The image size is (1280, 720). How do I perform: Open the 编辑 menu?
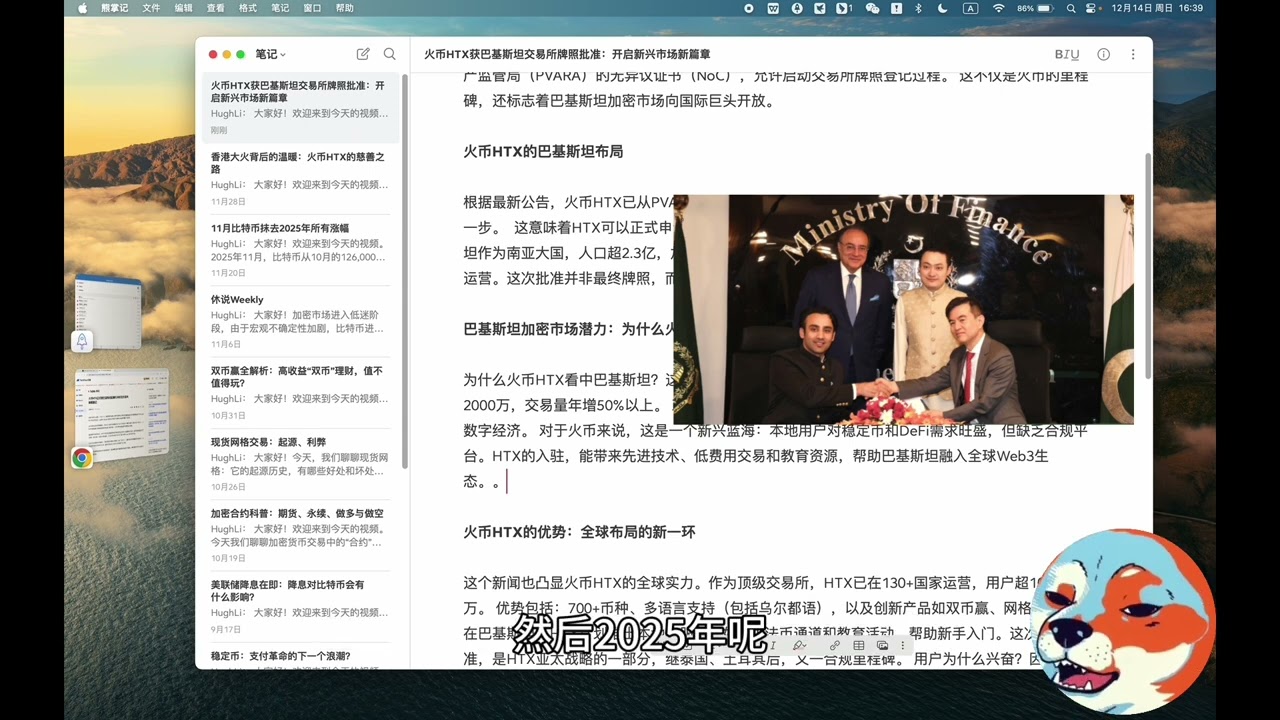pyautogui.click(x=183, y=8)
